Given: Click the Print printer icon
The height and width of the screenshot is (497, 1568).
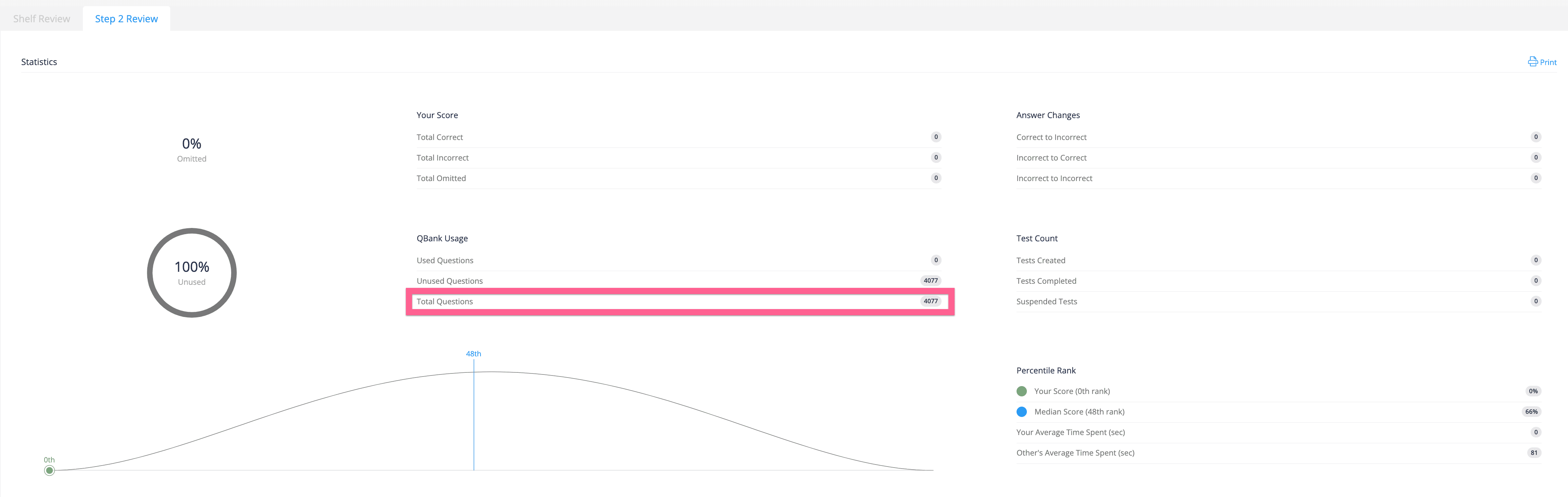Looking at the screenshot, I should (1532, 62).
